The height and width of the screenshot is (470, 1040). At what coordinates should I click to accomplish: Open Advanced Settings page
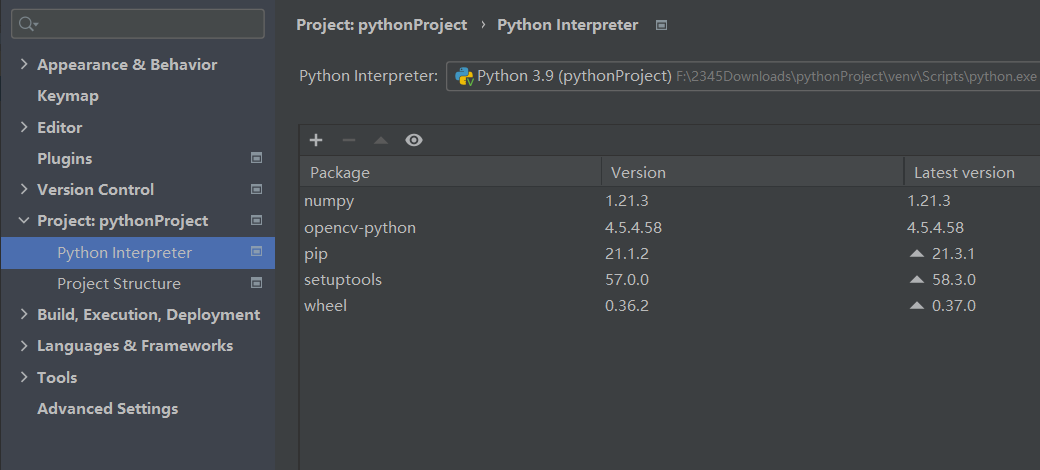[107, 408]
